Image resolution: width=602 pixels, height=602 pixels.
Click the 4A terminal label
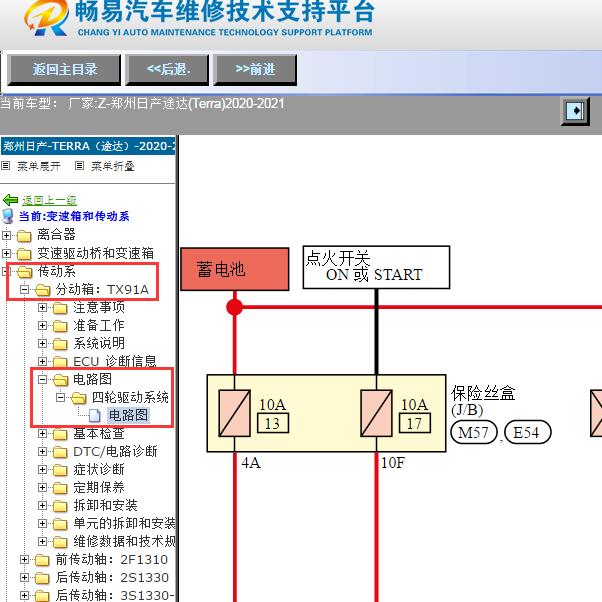coord(251,463)
